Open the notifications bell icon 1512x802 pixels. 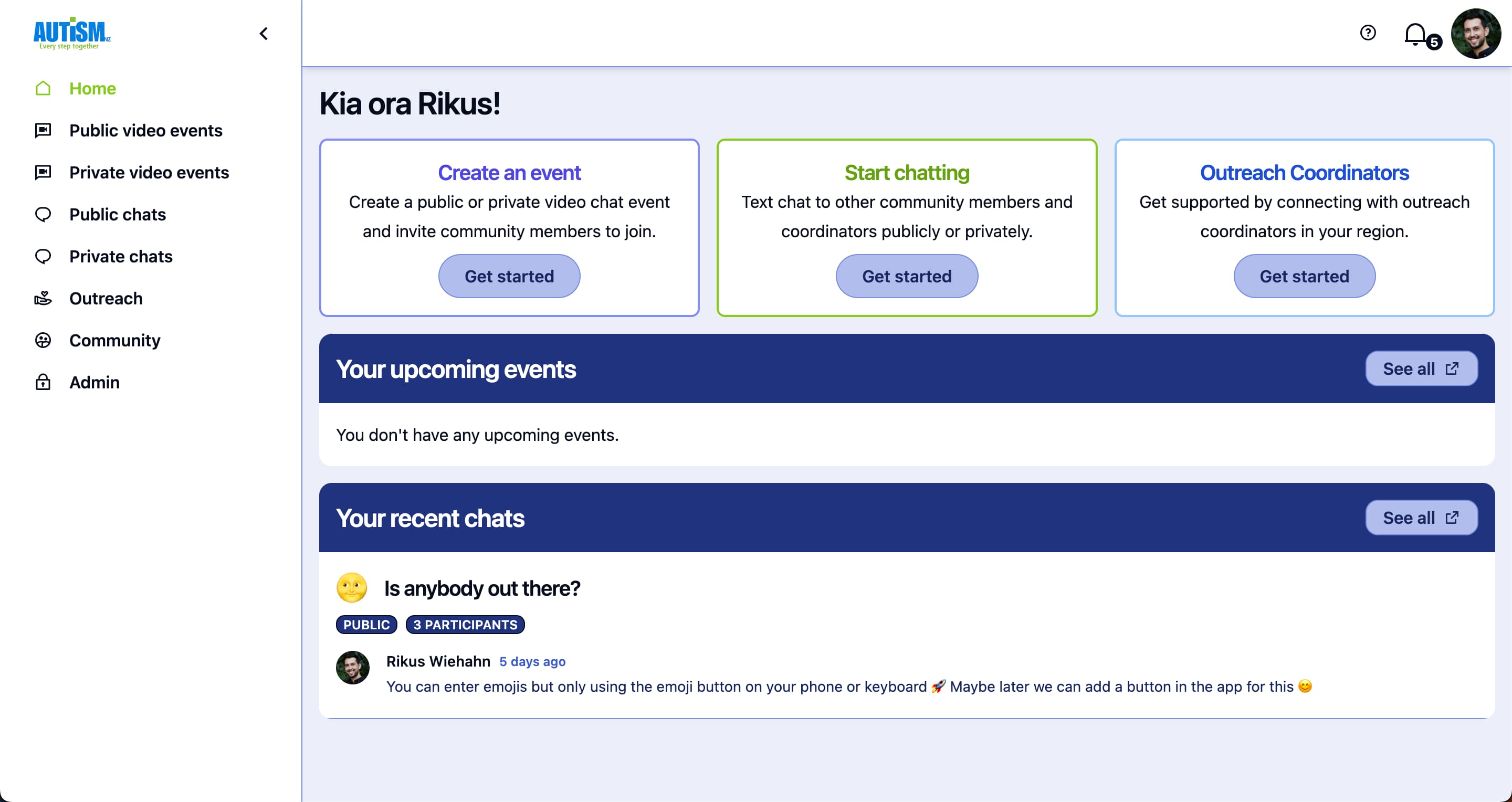(1415, 34)
